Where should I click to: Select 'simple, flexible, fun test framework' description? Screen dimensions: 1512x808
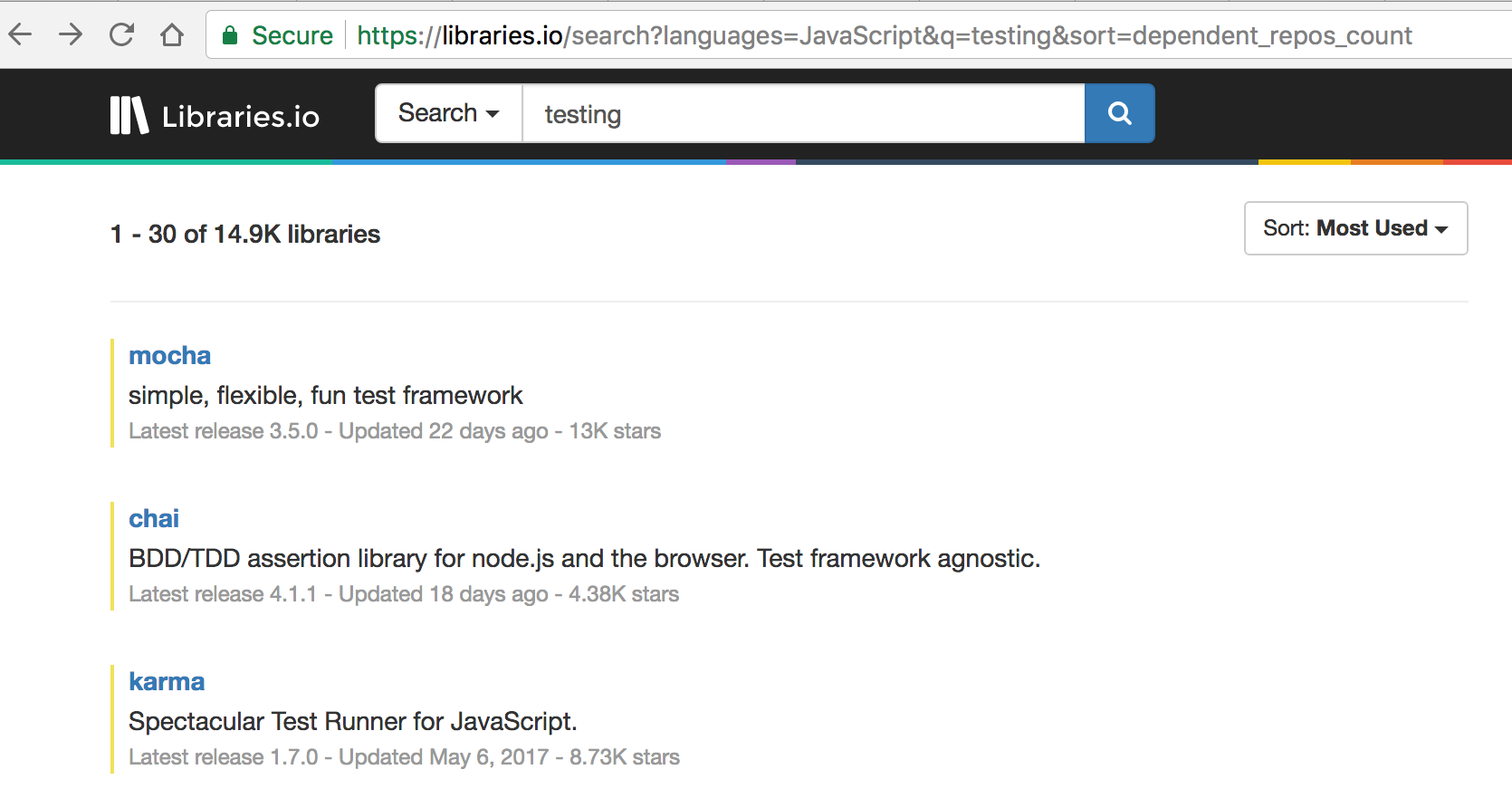[x=326, y=395]
